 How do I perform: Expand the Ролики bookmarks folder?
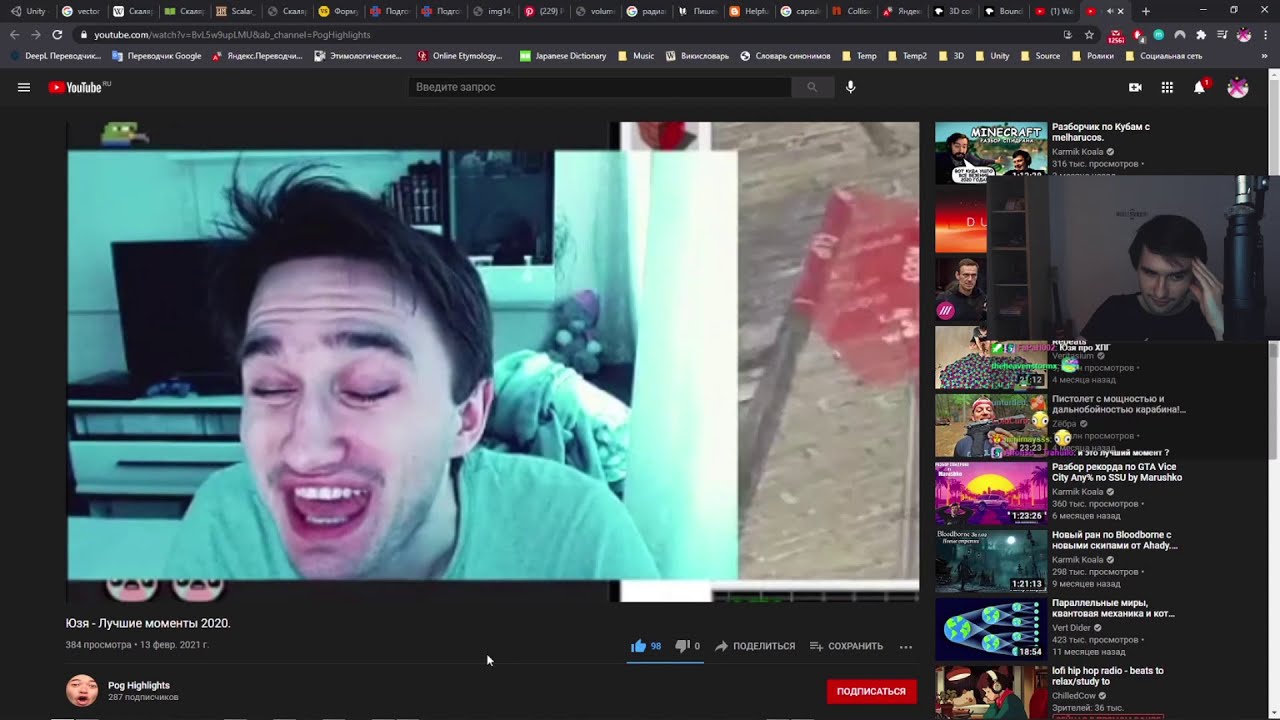pos(1092,56)
